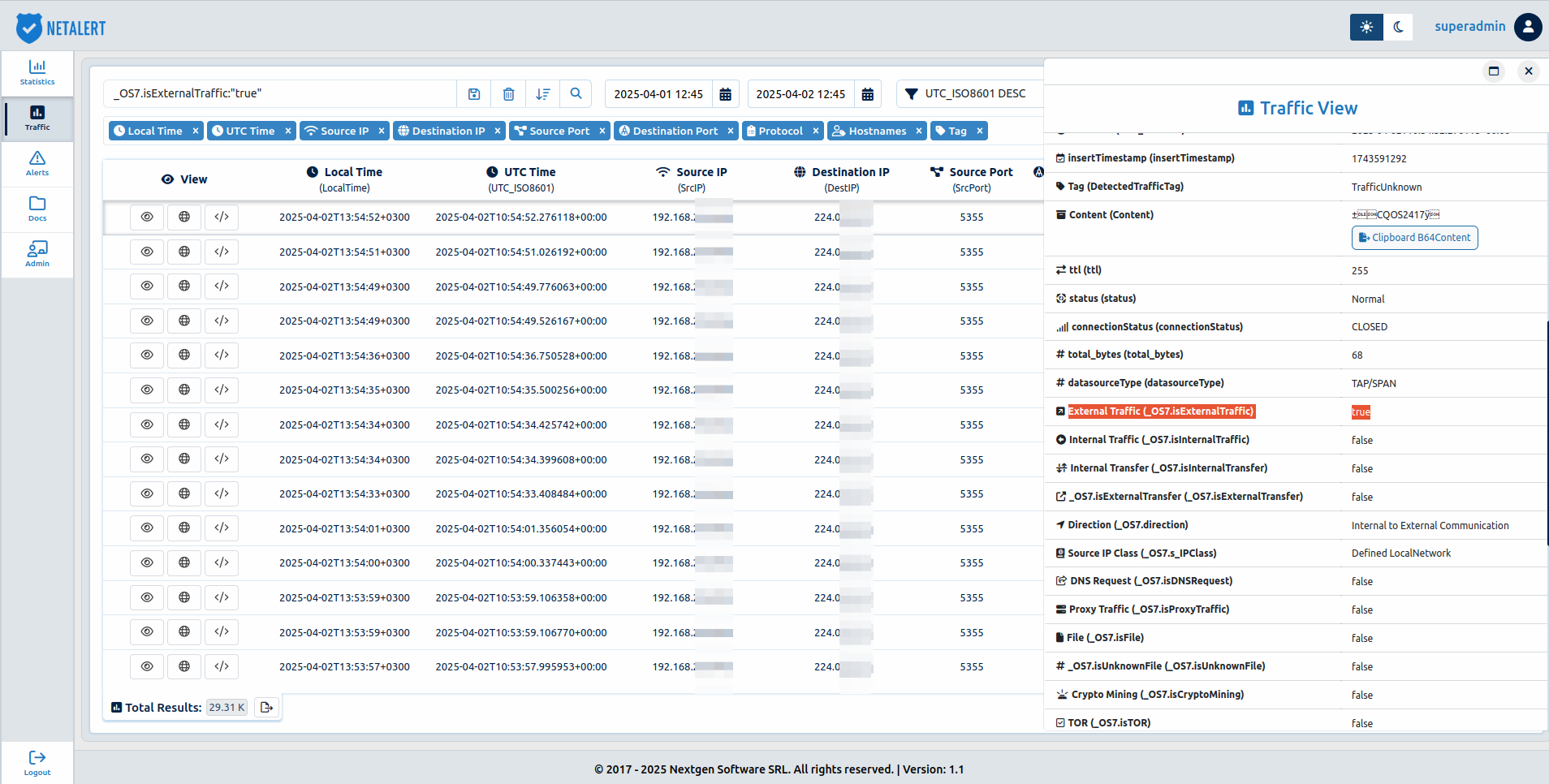The image size is (1549, 784).
Task: Open the Alerts sidebar section
Action: pyautogui.click(x=37, y=163)
